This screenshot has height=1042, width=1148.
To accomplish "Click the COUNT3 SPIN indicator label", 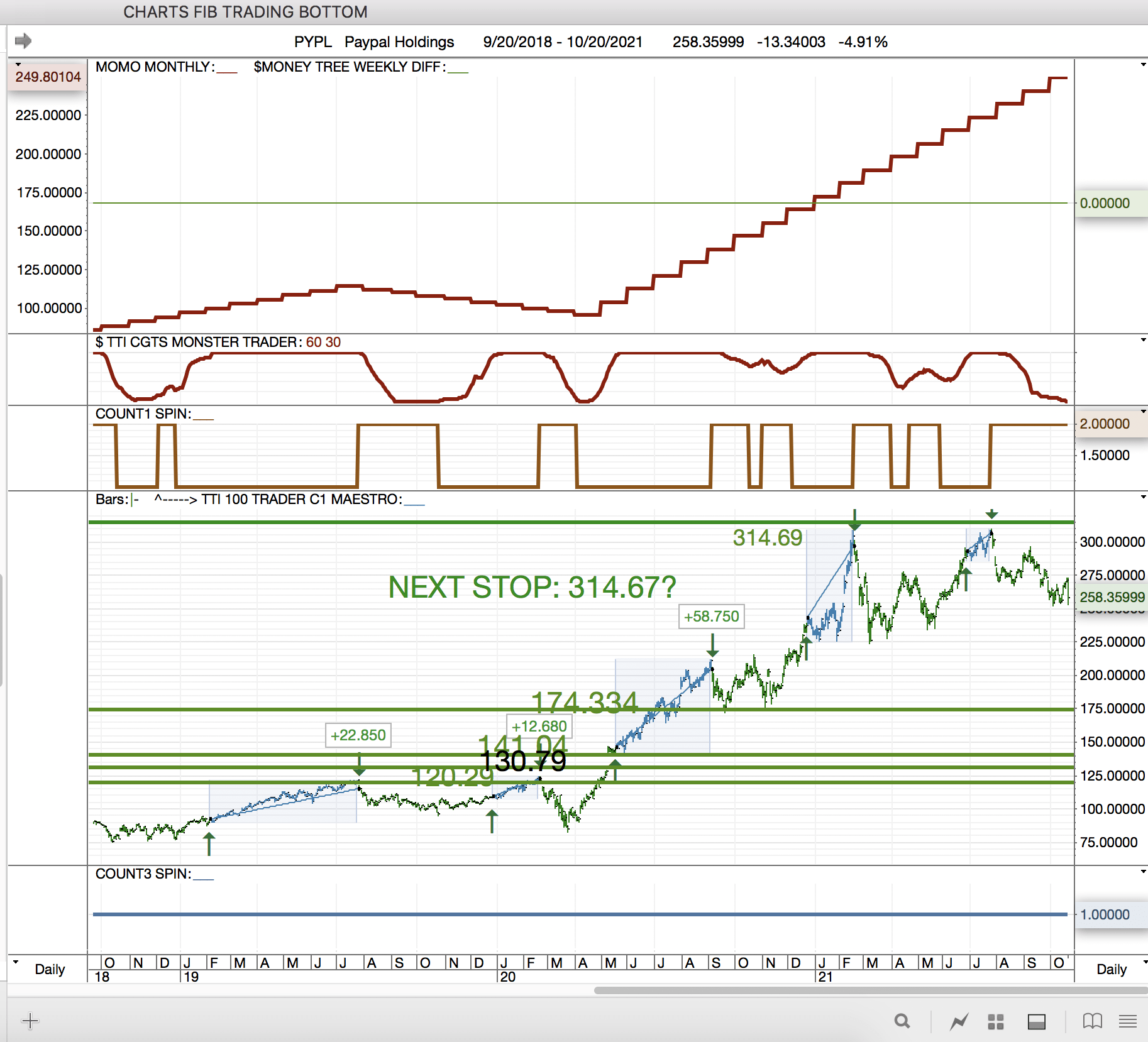I will (x=143, y=874).
